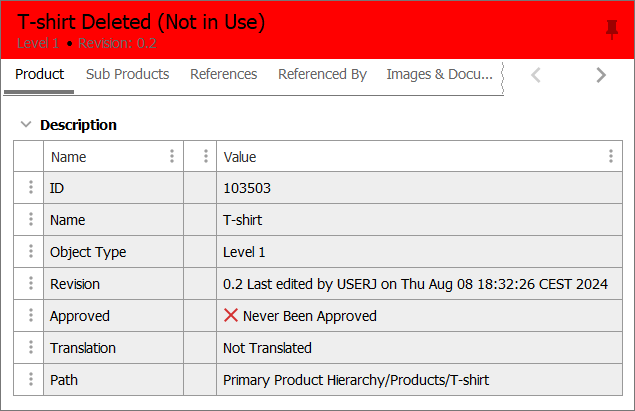Open the Images & Documents tab

point(439,74)
